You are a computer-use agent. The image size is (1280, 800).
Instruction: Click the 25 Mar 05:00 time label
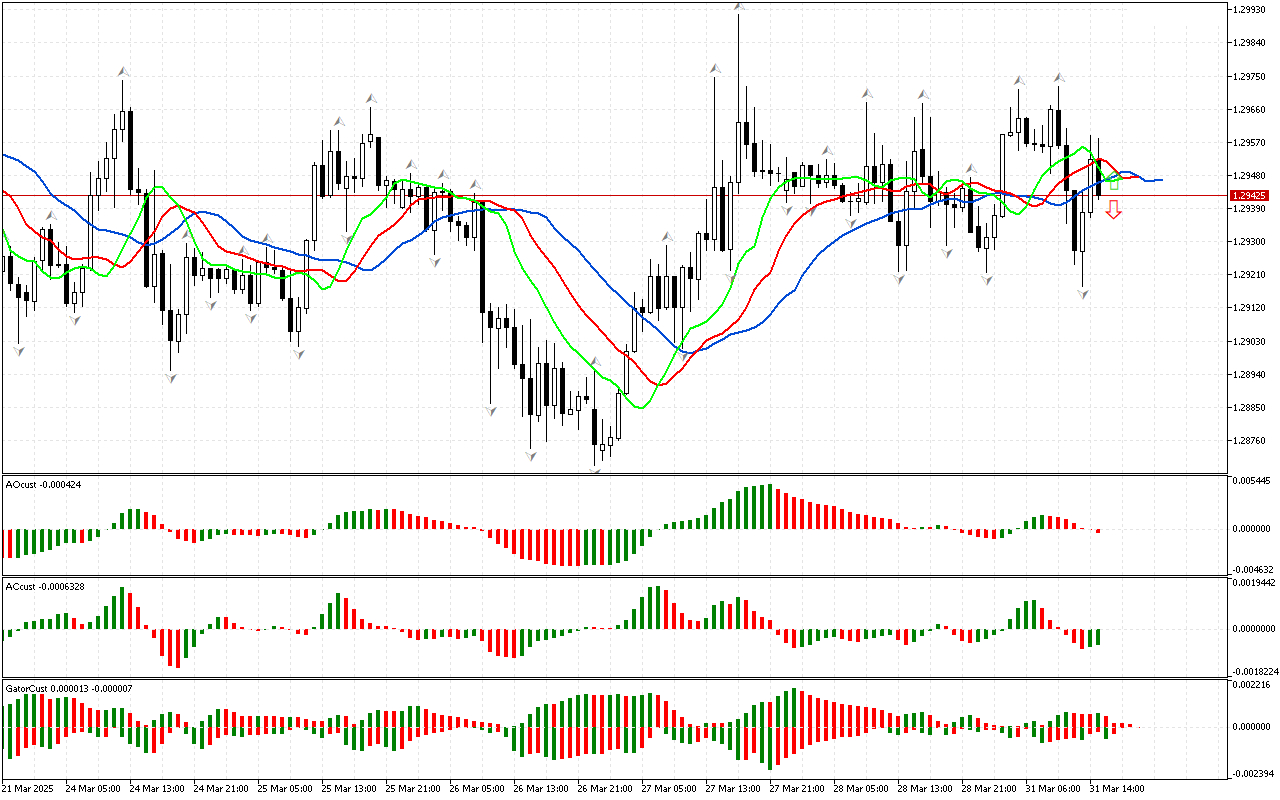(x=285, y=788)
